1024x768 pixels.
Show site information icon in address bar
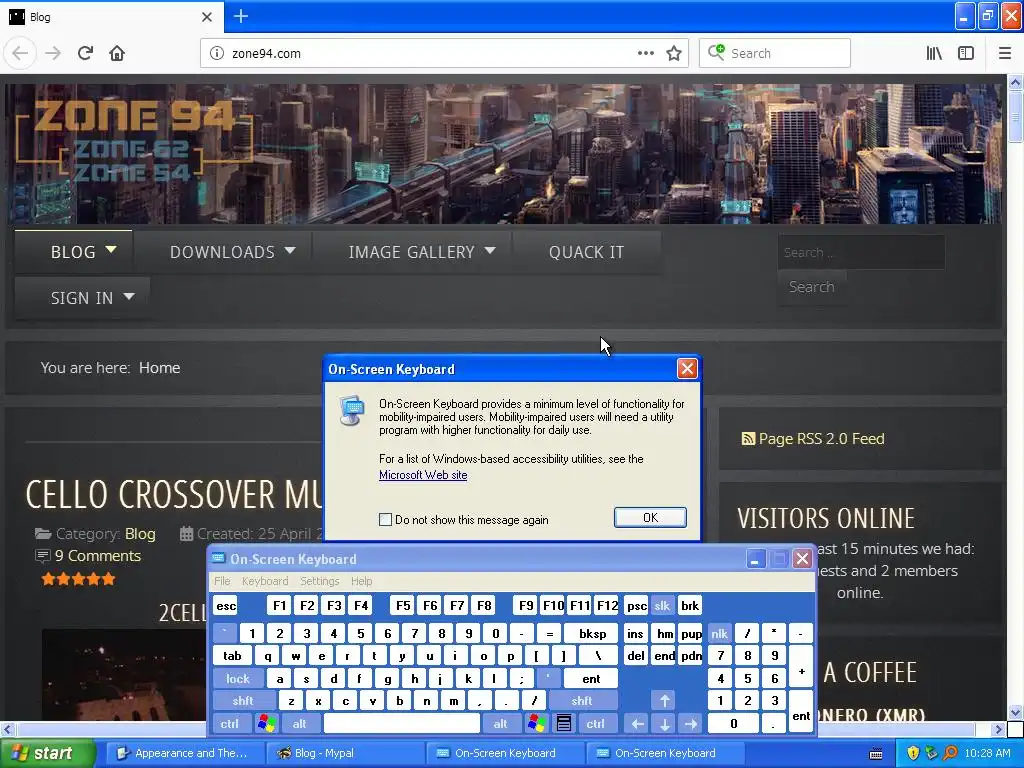click(x=217, y=53)
